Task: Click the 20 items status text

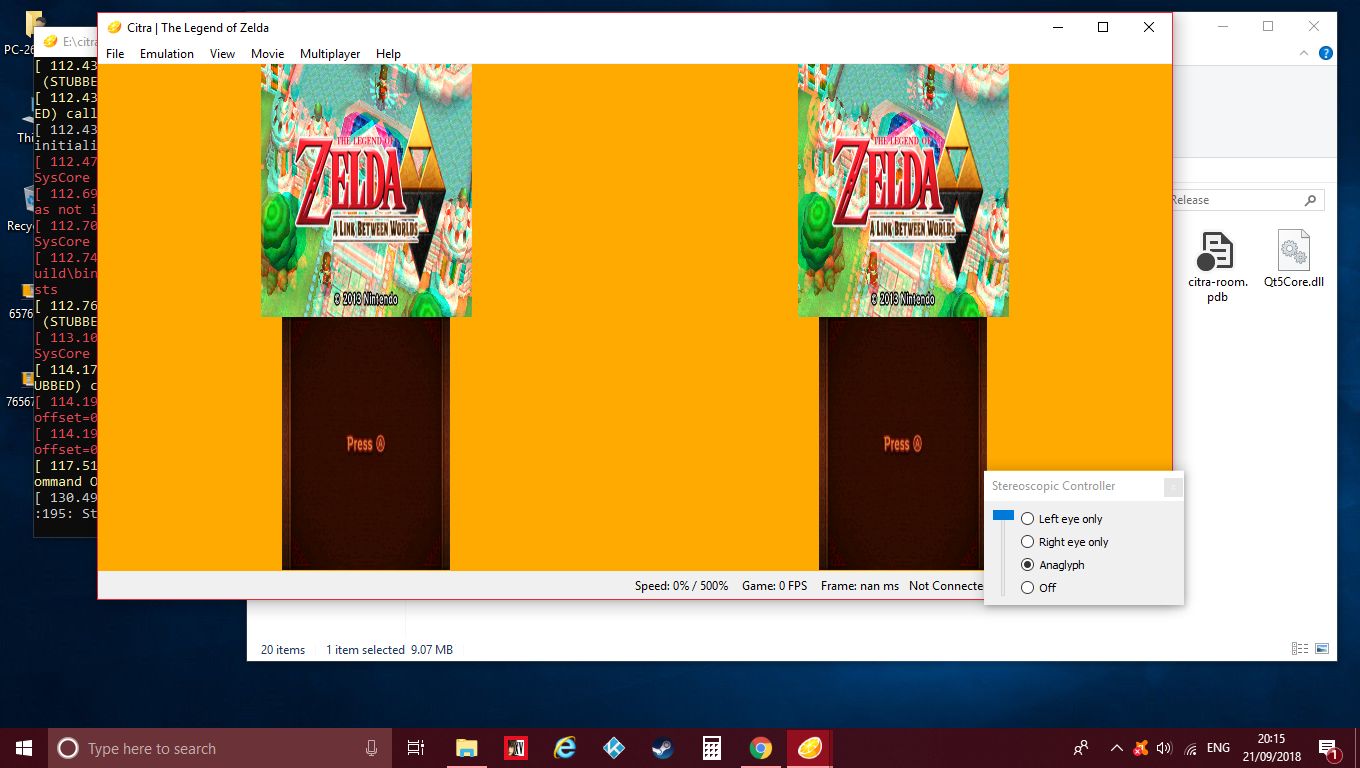Action: click(x=283, y=650)
